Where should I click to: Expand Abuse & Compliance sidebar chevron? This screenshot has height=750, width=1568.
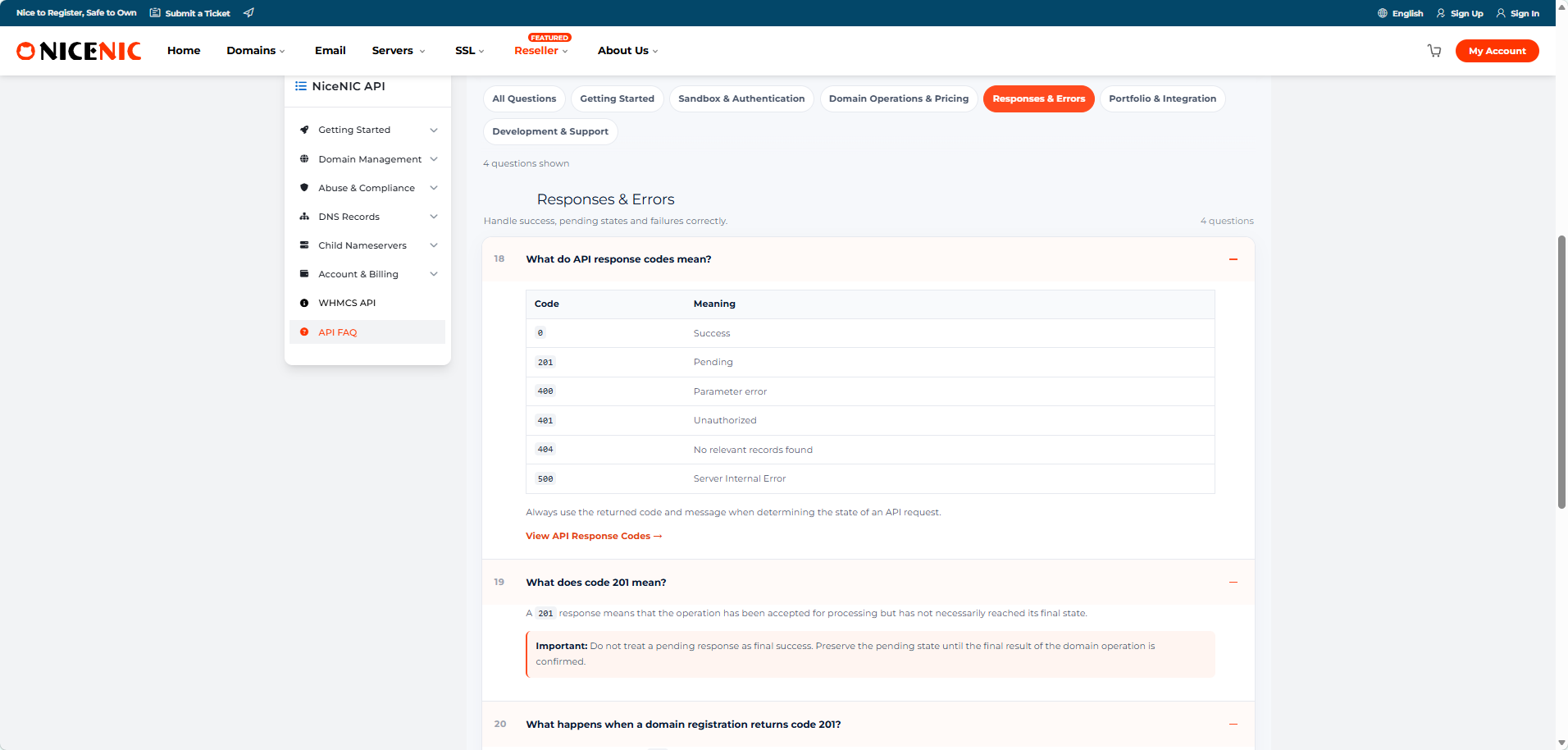[x=434, y=188]
